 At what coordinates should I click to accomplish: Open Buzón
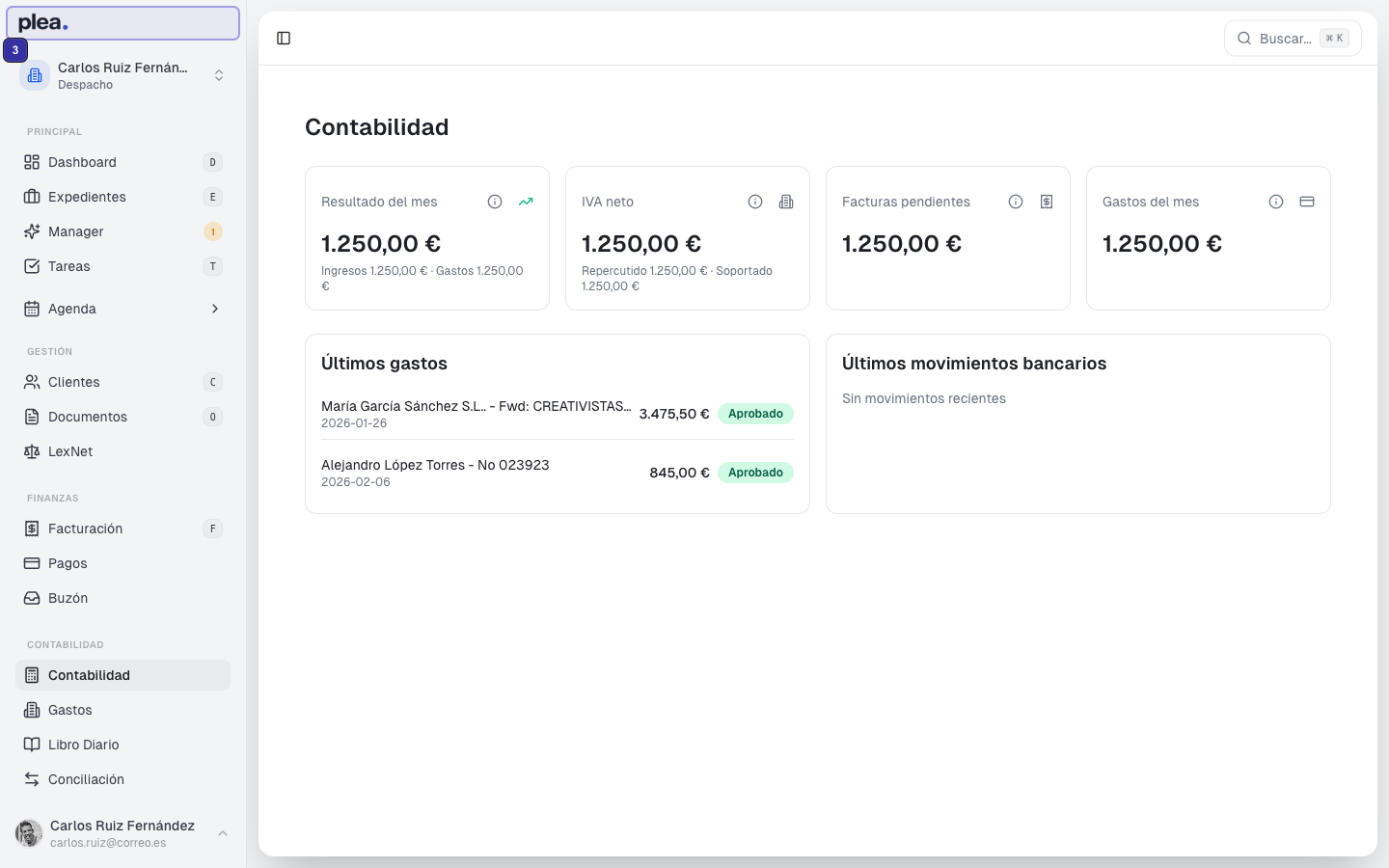point(123,598)
